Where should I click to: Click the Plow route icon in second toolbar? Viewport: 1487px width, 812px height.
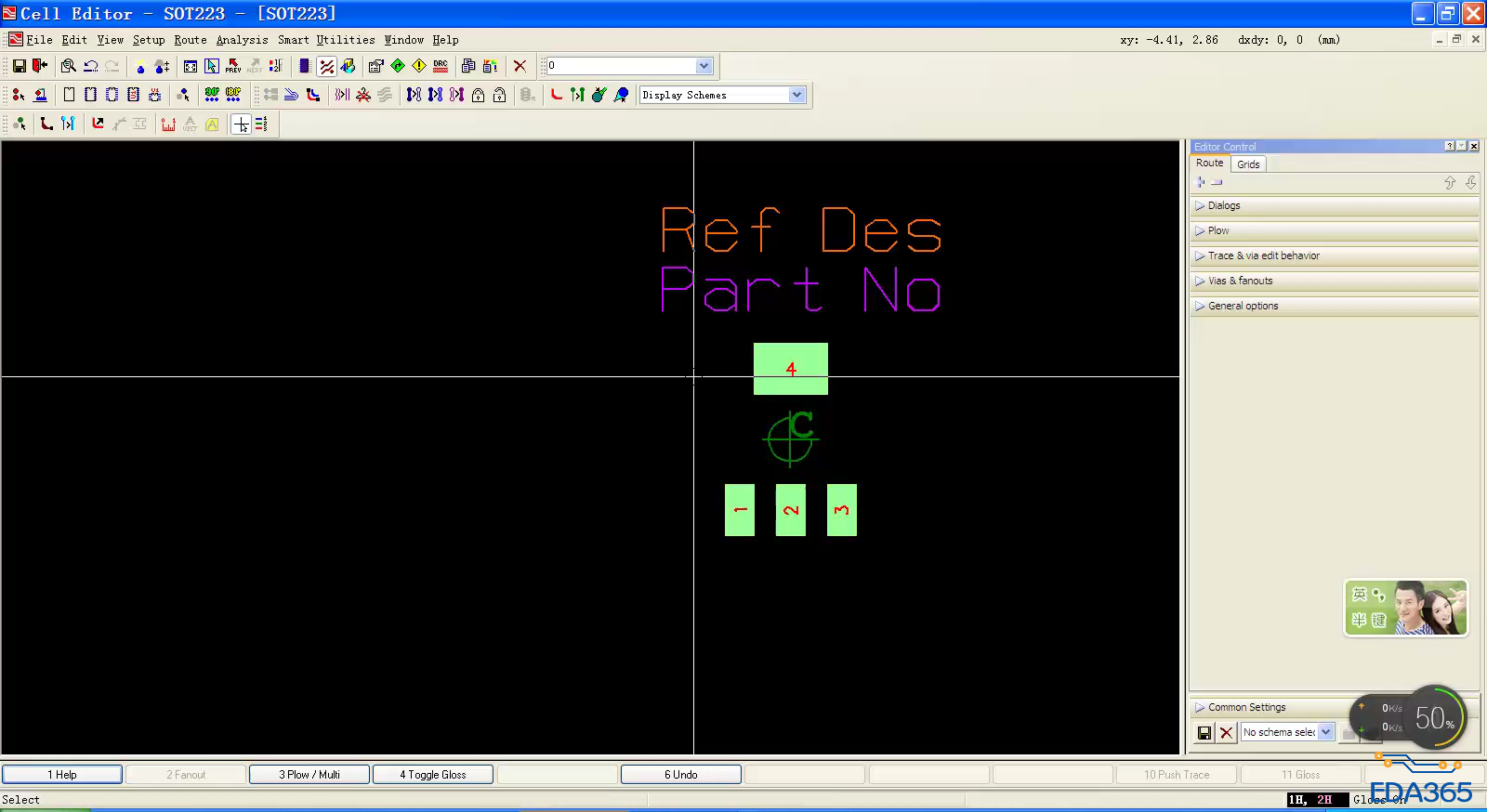tap(292, 95)
